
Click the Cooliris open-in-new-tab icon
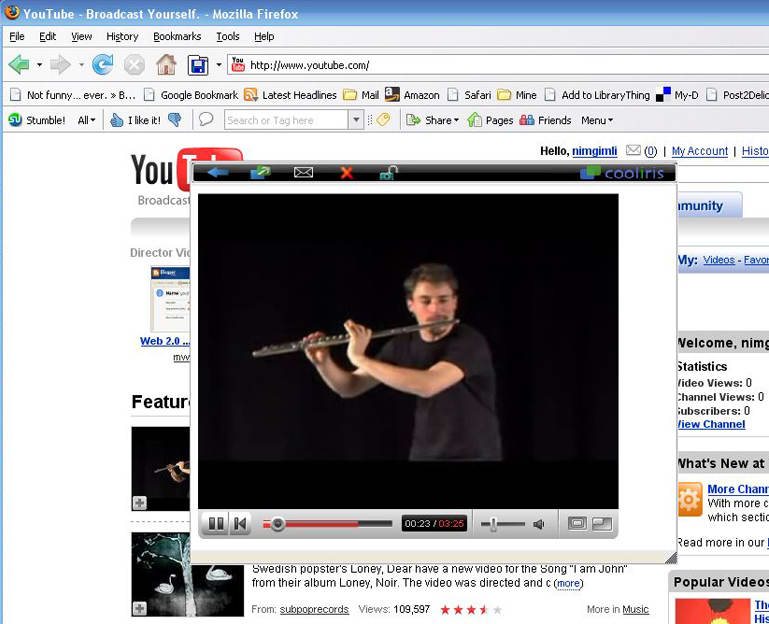pos(260,172)
